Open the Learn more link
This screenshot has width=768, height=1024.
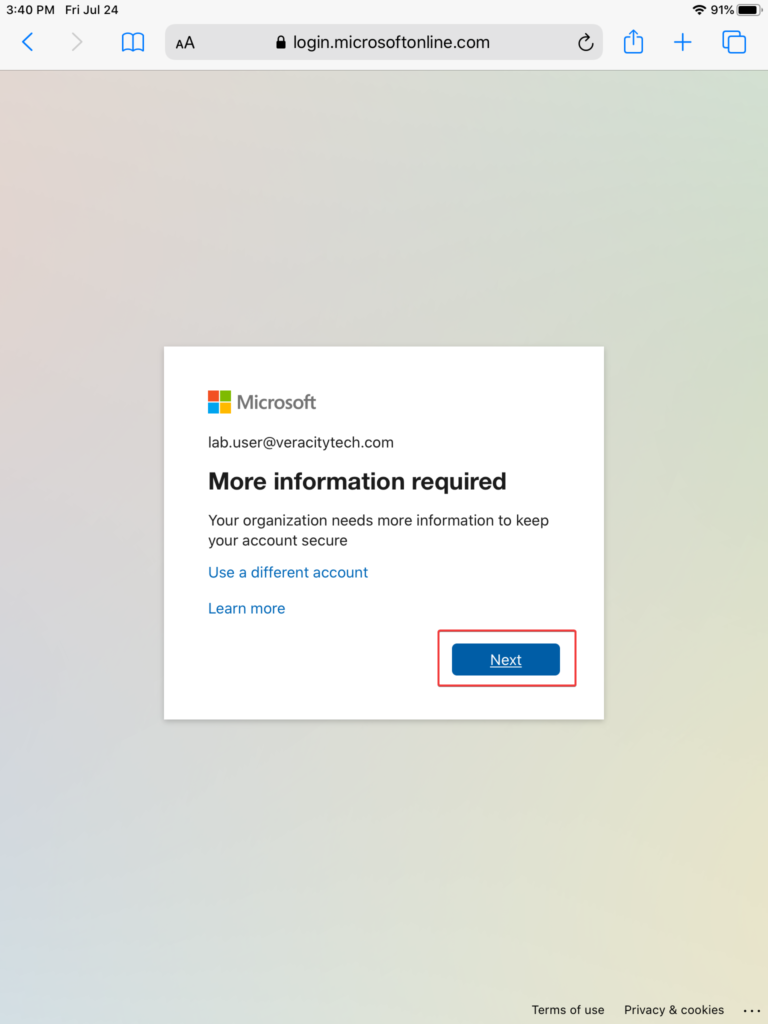pos(246,608)
